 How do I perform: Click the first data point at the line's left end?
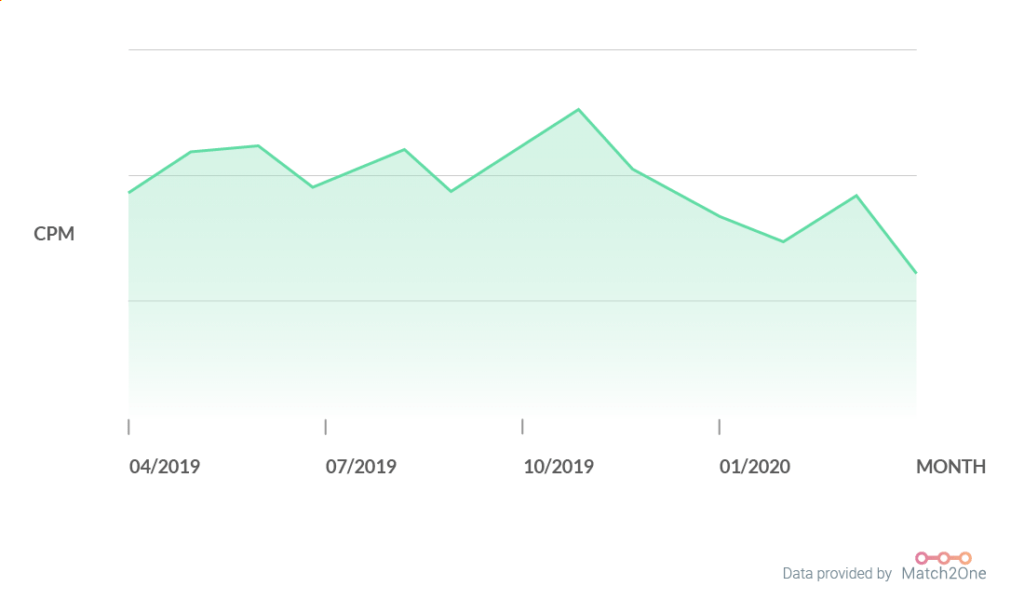[130, 192]
